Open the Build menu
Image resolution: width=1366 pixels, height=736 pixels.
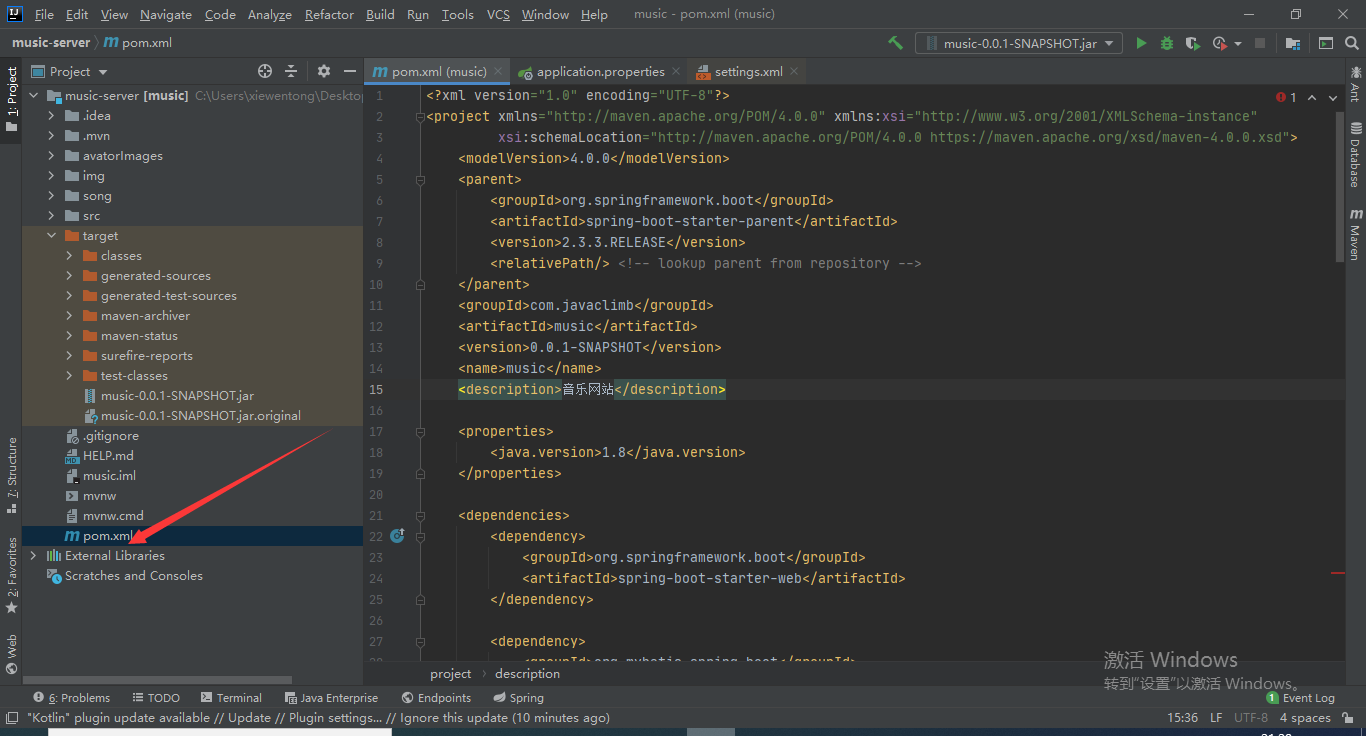click(x=380, y=15)
